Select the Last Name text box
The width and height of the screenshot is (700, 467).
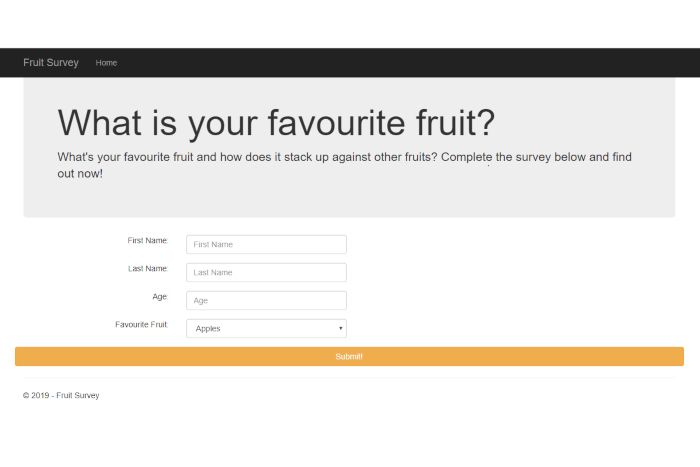point(266,272)
